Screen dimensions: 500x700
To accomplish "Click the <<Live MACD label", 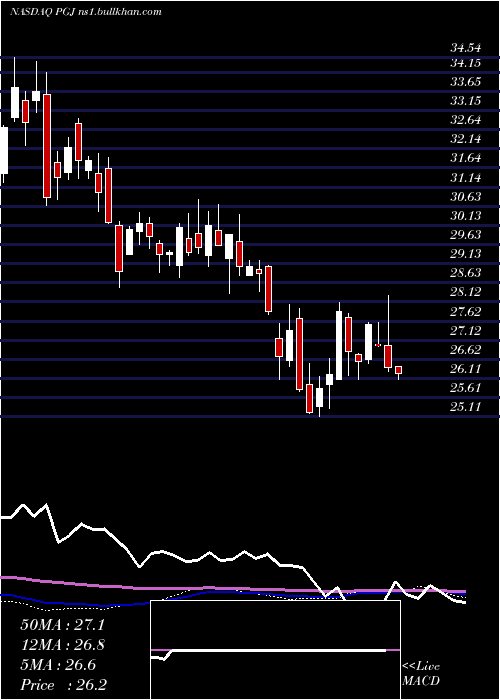I will click(x=421, y=674).
